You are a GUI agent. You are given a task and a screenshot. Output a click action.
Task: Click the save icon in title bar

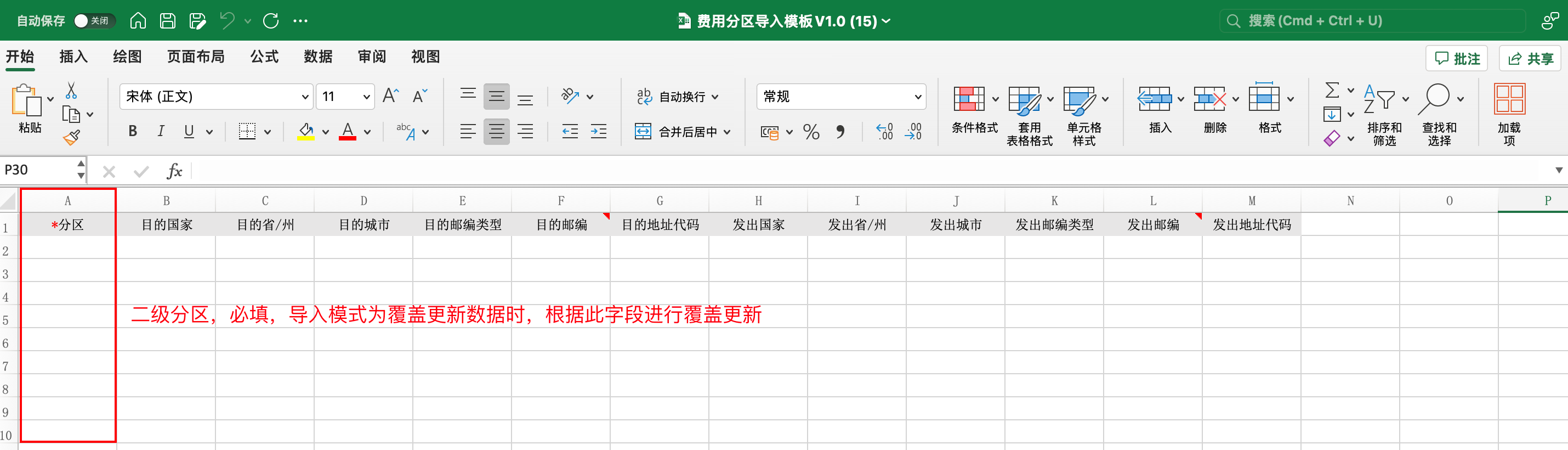pyautogui.click(x=167, y=21)
